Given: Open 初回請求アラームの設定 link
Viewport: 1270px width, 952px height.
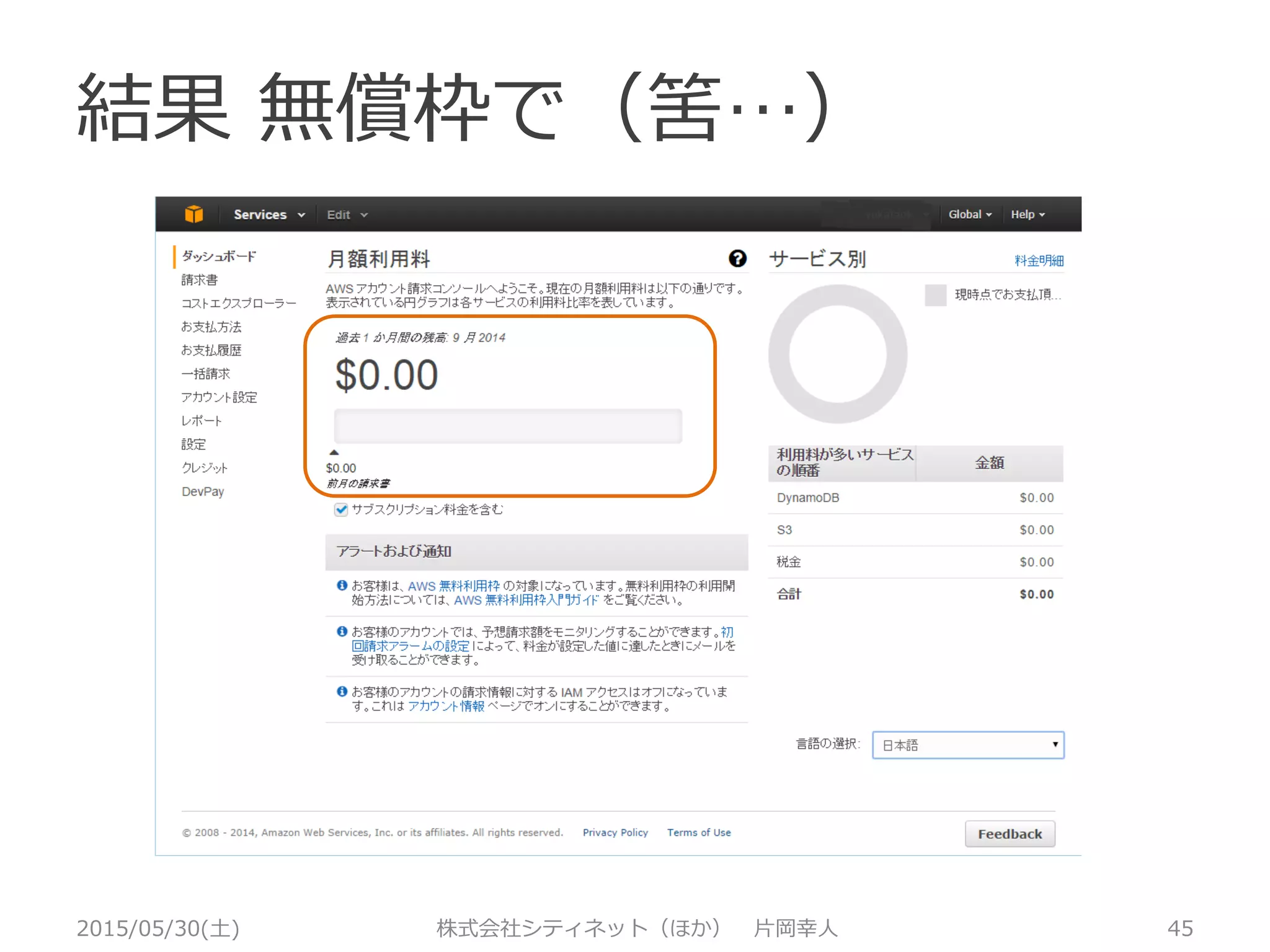Looking at the screenshot, I should tap(411, 646).
